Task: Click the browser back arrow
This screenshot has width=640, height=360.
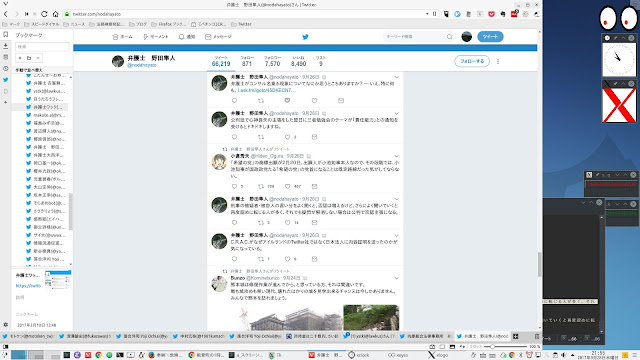Action: click(6, 14)
